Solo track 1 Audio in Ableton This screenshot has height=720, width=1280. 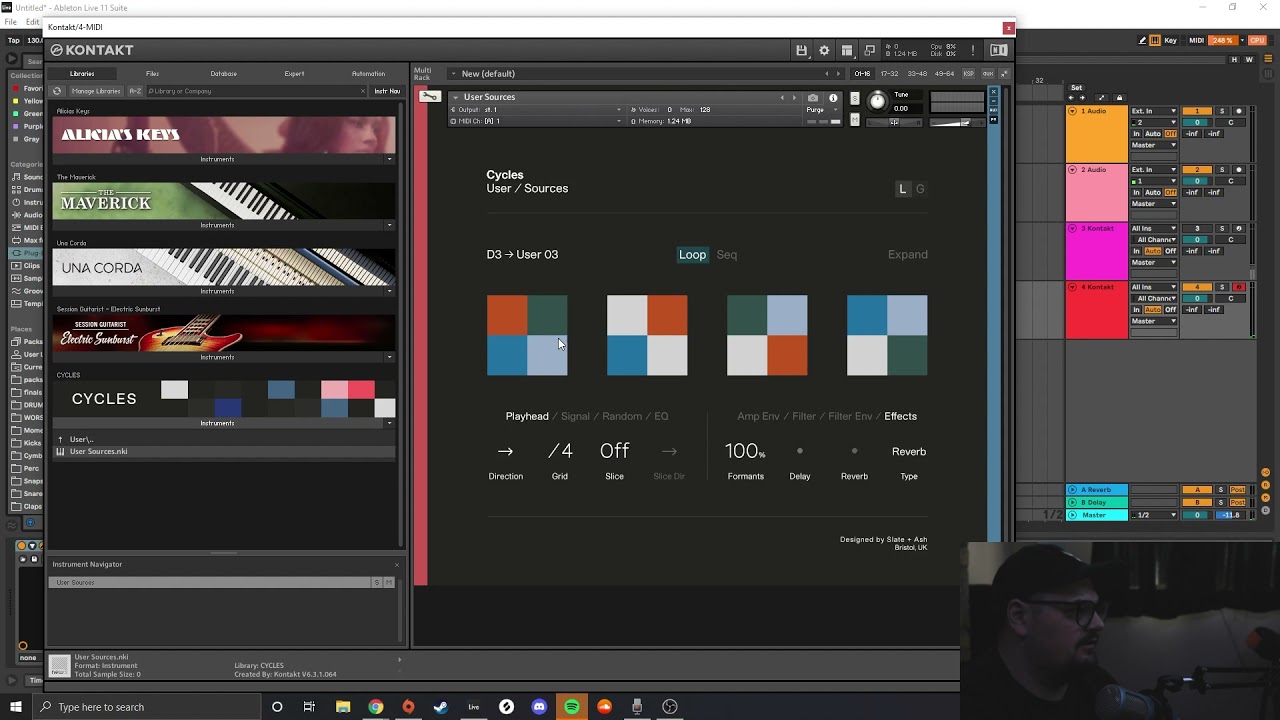1221,111
